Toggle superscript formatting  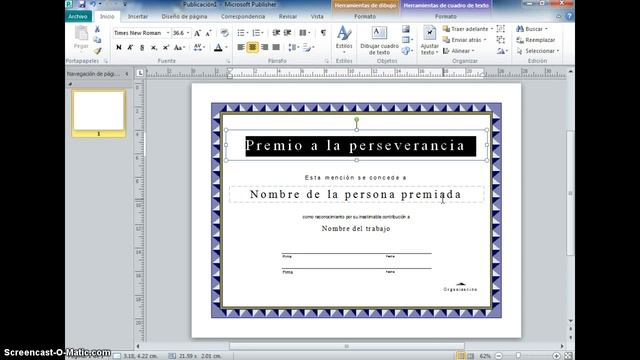(166, 47)
